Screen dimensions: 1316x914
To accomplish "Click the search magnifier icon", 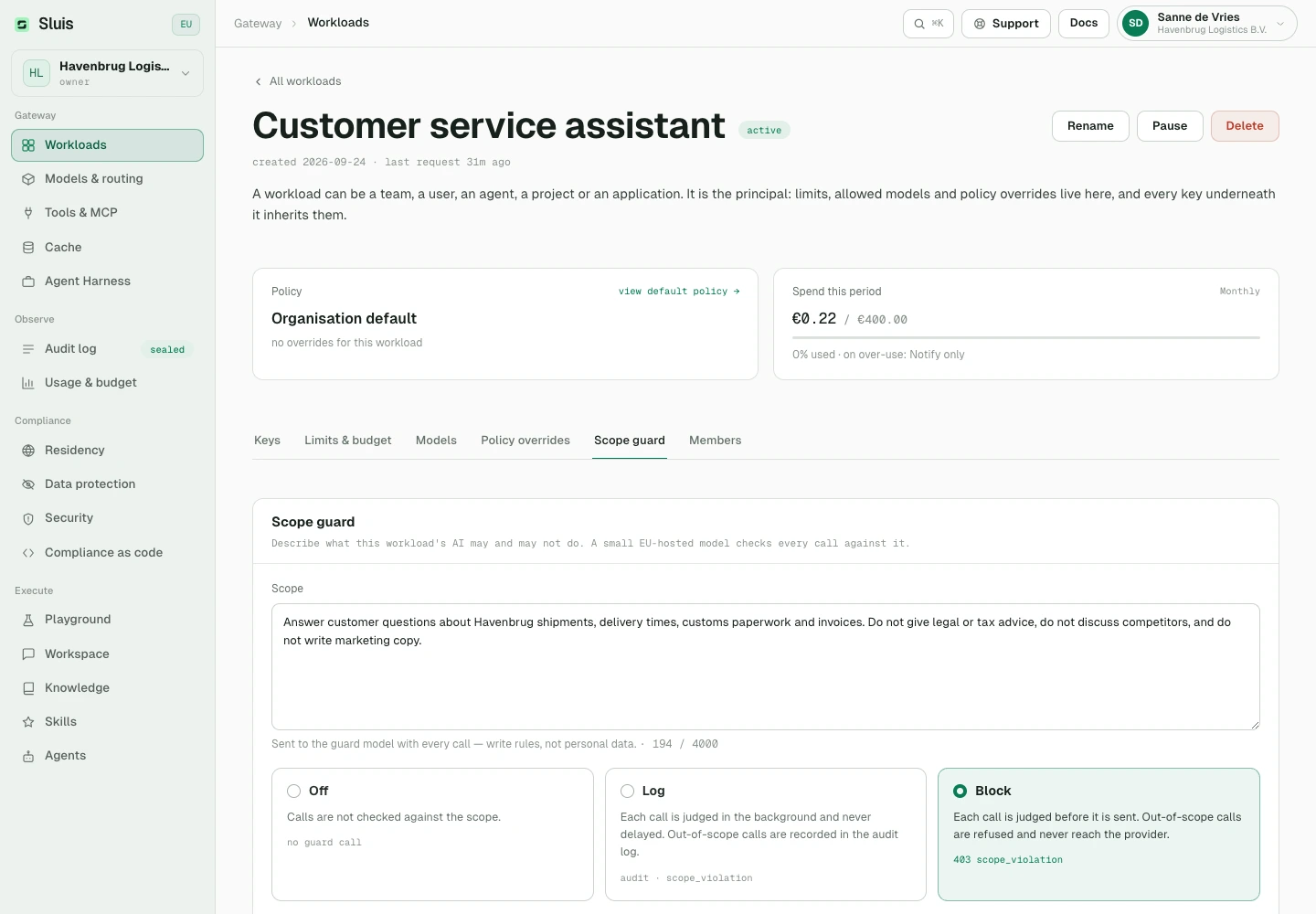I will (x=919, y=24).
